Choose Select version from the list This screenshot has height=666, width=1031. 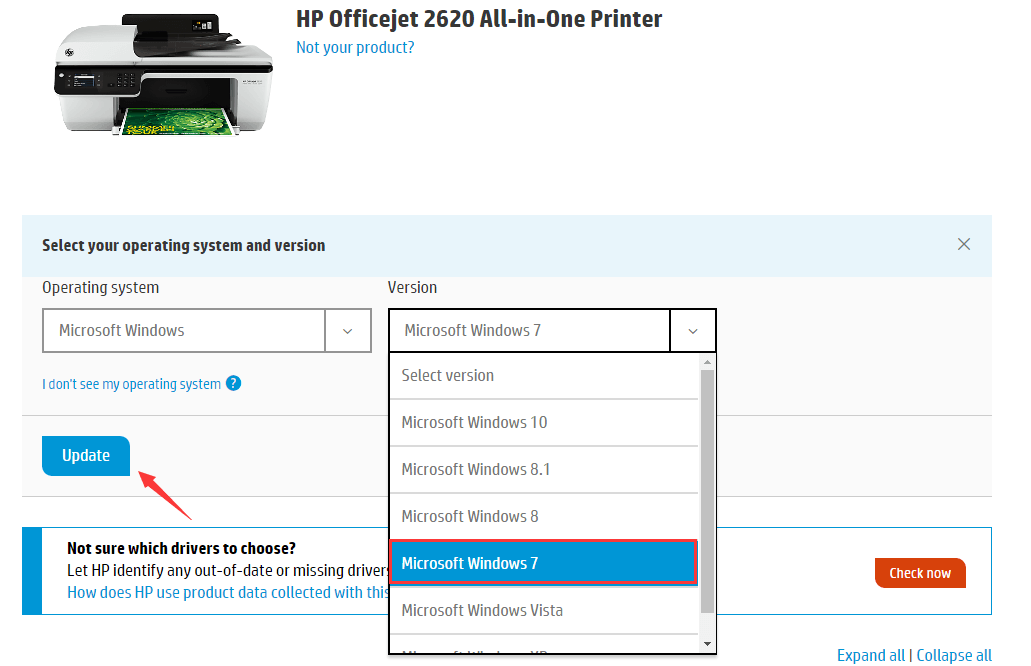point(544,375)
